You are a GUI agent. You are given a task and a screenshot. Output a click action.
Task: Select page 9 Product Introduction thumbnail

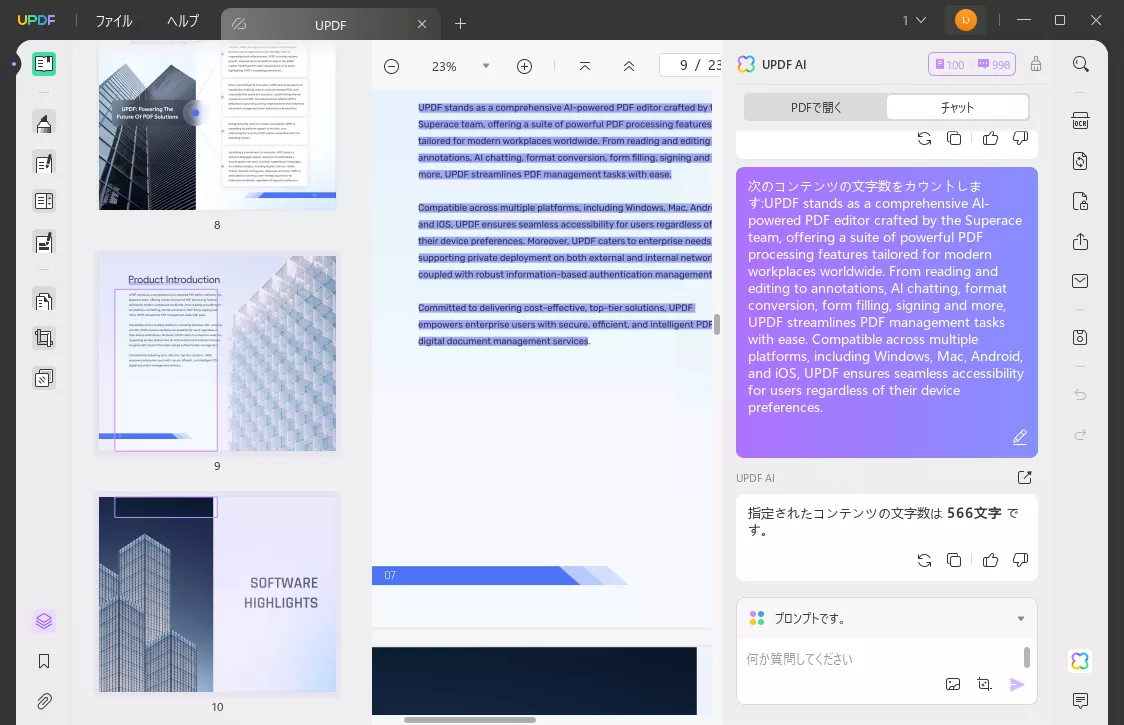click(x=217, y=354)
